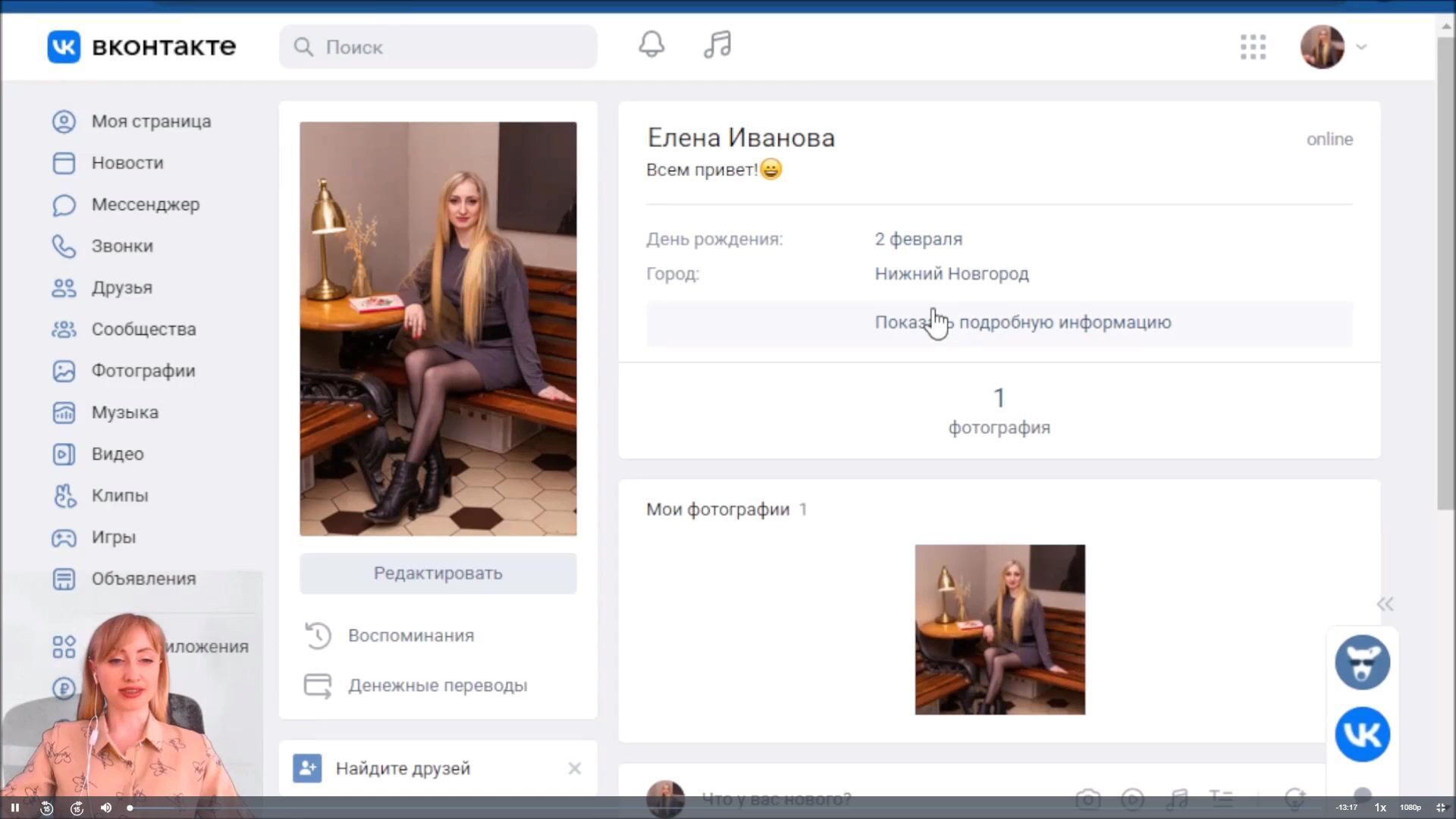Click the Музыка sidebar icon
This screenshot has width=1456, height=819.
64,413
